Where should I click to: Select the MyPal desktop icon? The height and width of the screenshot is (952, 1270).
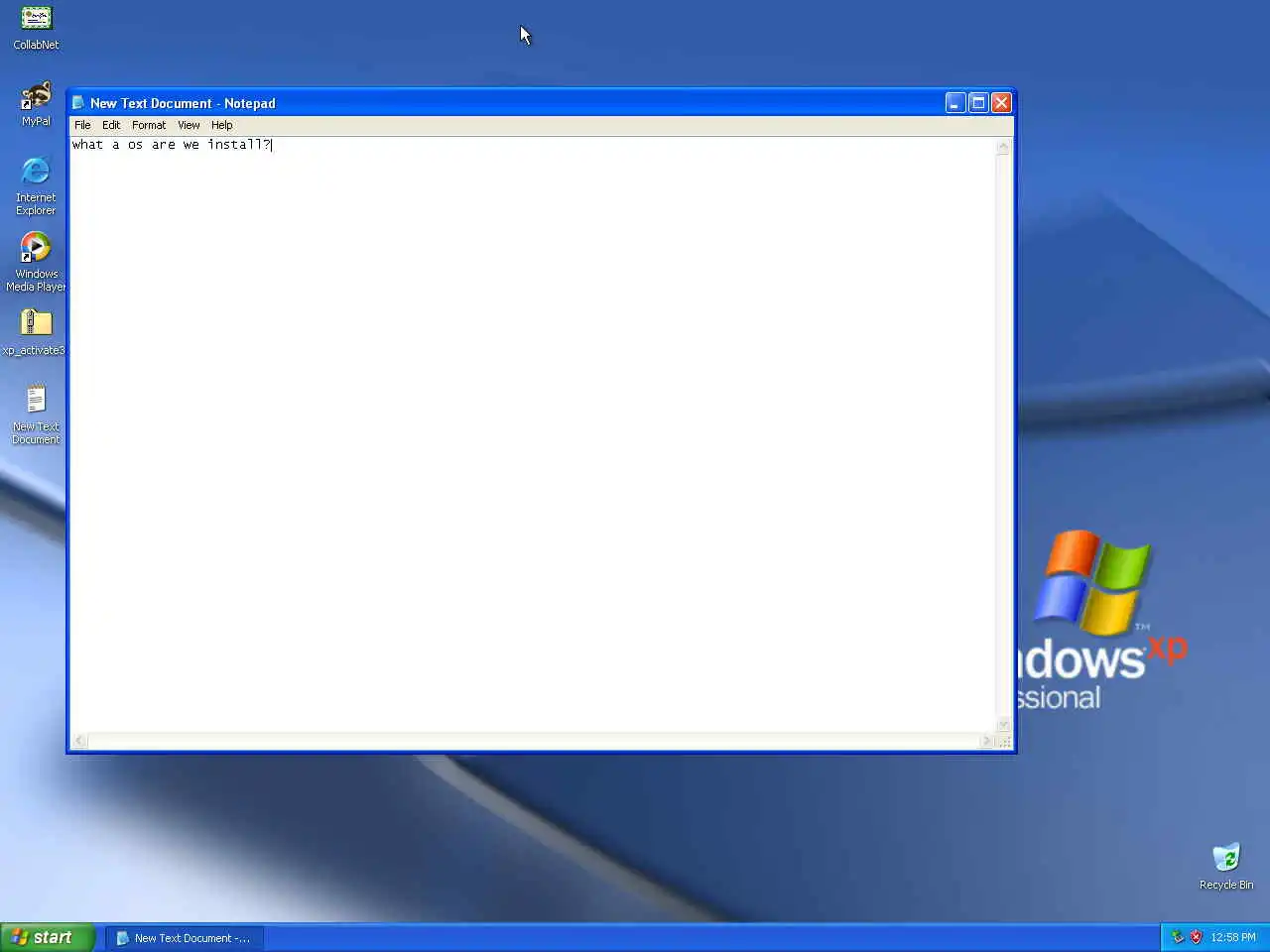click(x=36, y=104)
